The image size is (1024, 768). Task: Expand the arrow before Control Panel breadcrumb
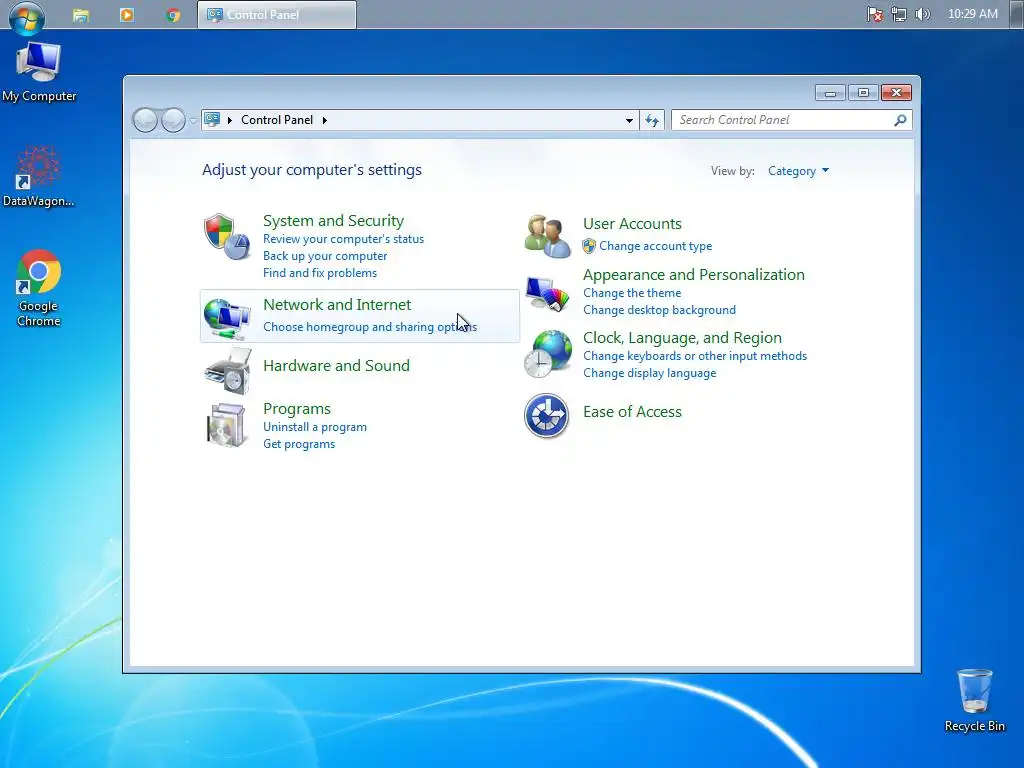pyautogui.click(x=230, y=120)
